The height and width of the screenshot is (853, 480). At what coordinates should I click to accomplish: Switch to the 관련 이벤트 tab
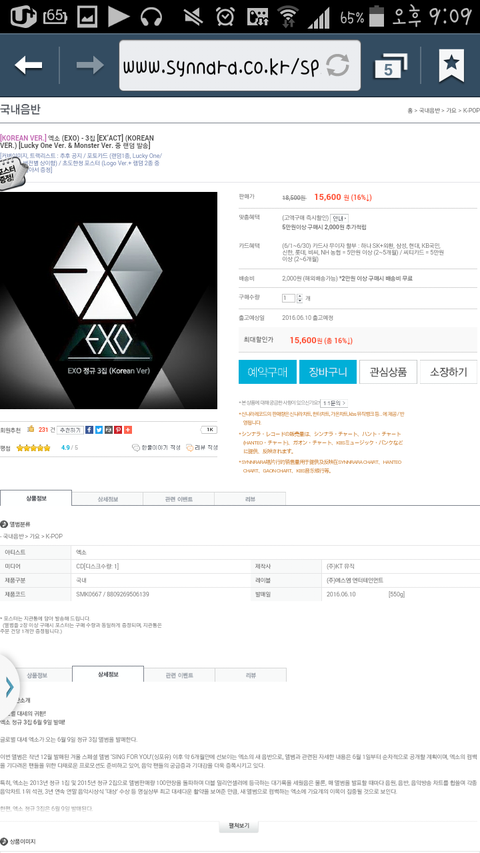[179, 498]
